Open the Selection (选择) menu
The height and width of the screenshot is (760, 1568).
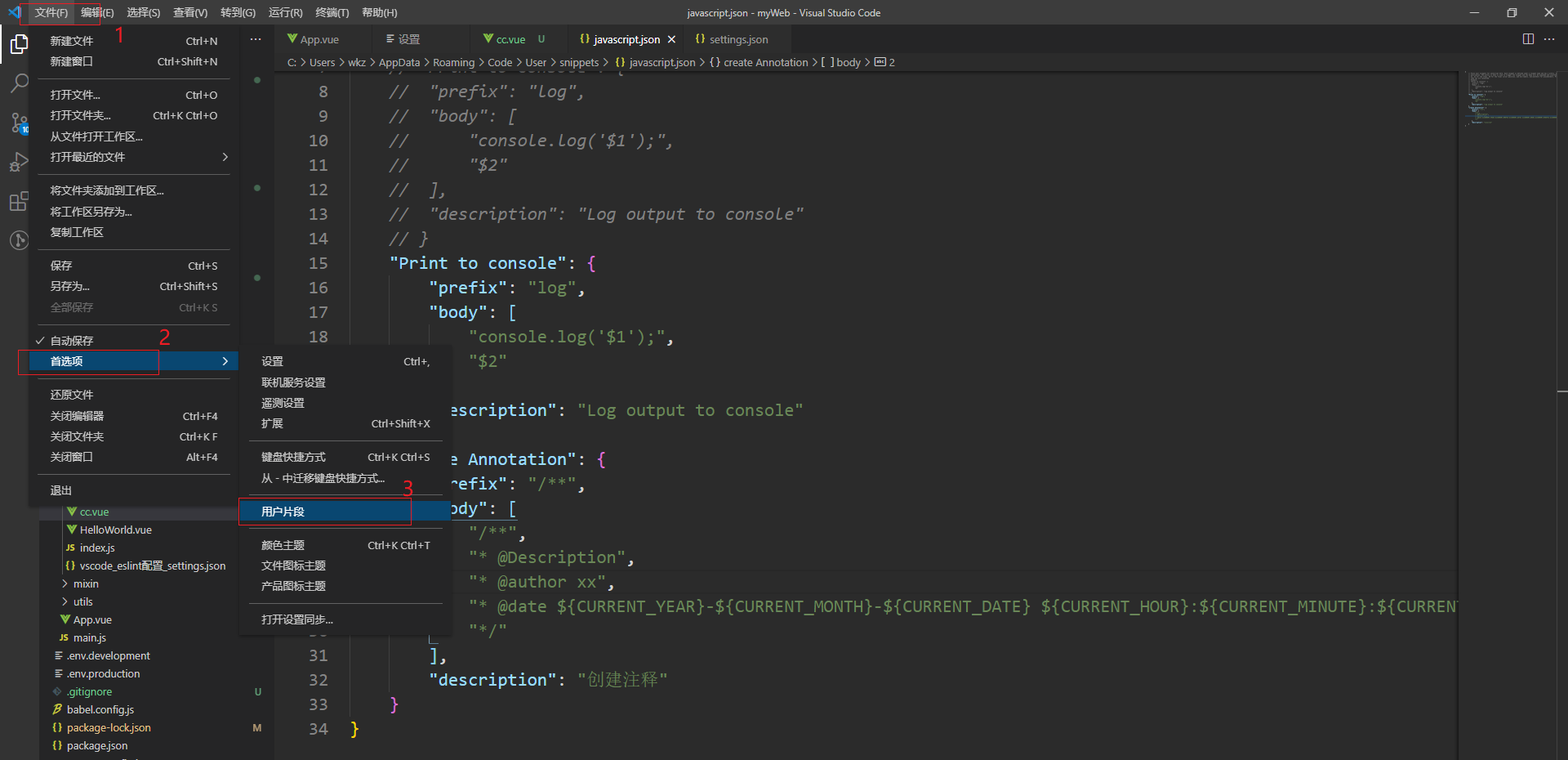tap(144, 12)
